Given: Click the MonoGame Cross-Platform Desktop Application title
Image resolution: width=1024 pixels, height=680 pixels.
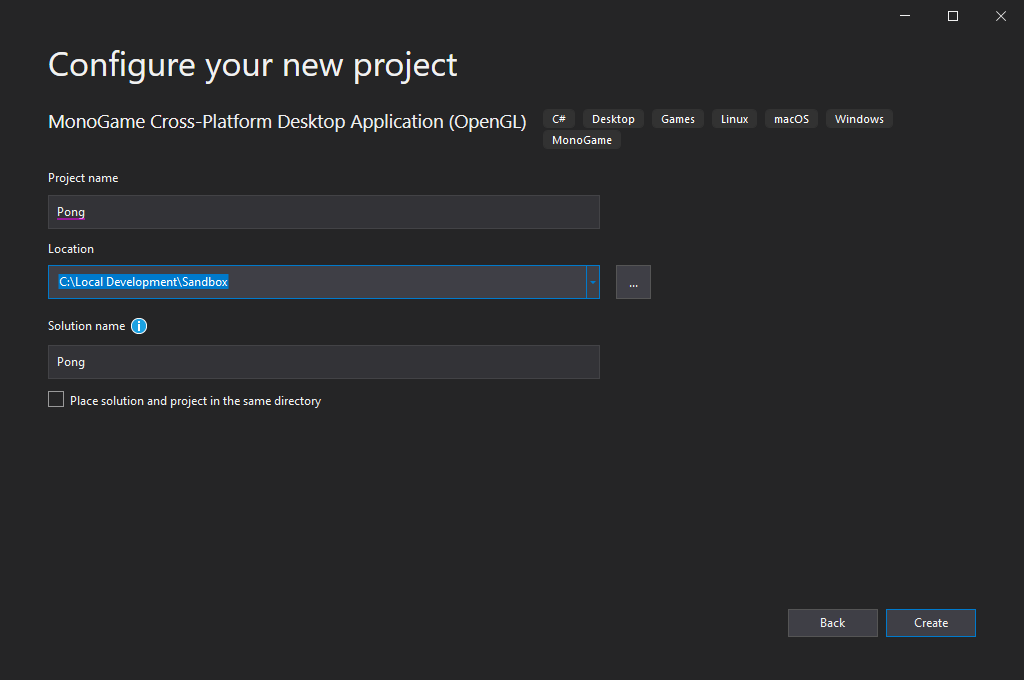Looking at the screenshot, I should (x=287, y=121).
